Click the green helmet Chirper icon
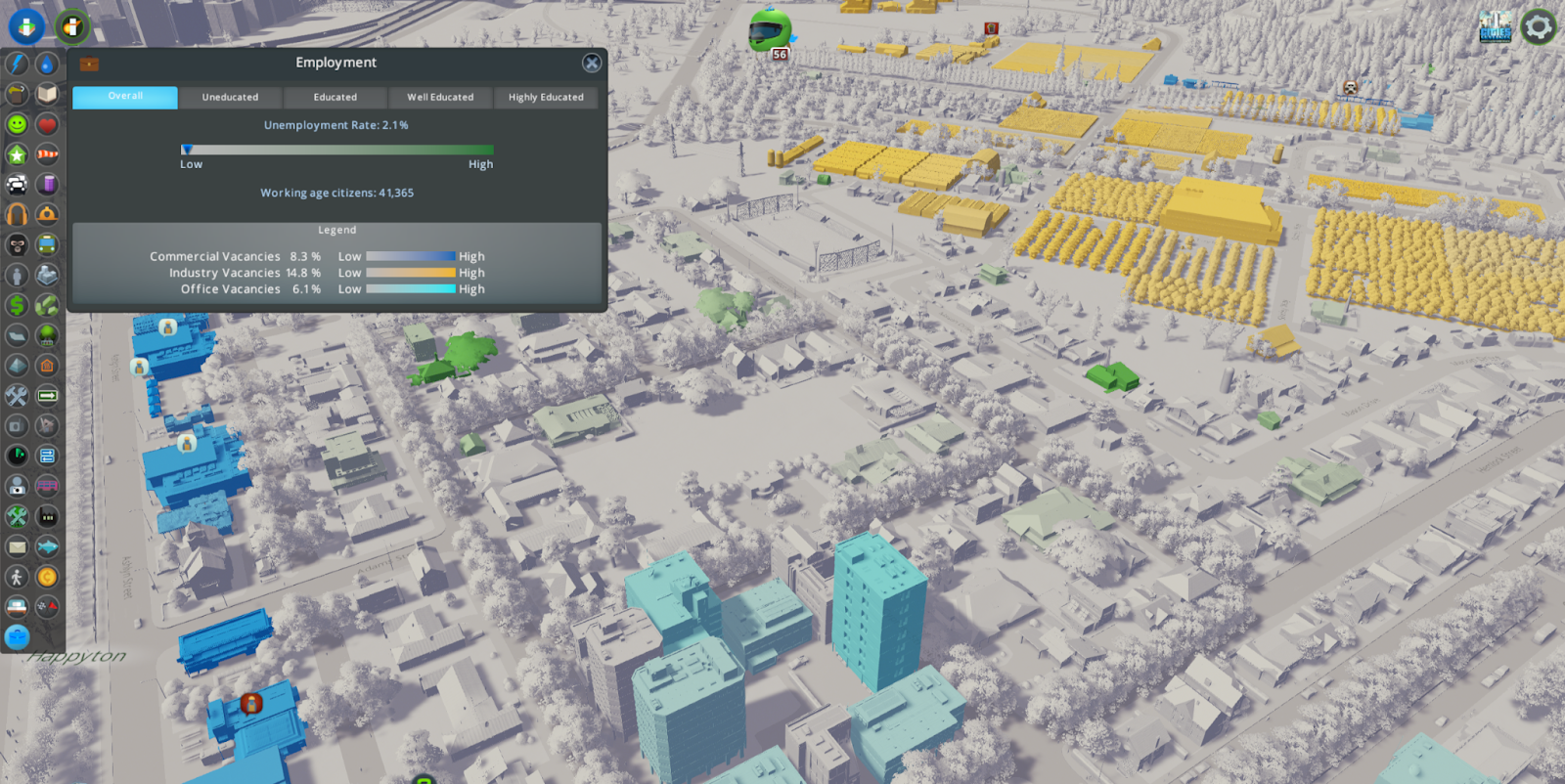The image size is (1565, 784). tap(769, 31)
